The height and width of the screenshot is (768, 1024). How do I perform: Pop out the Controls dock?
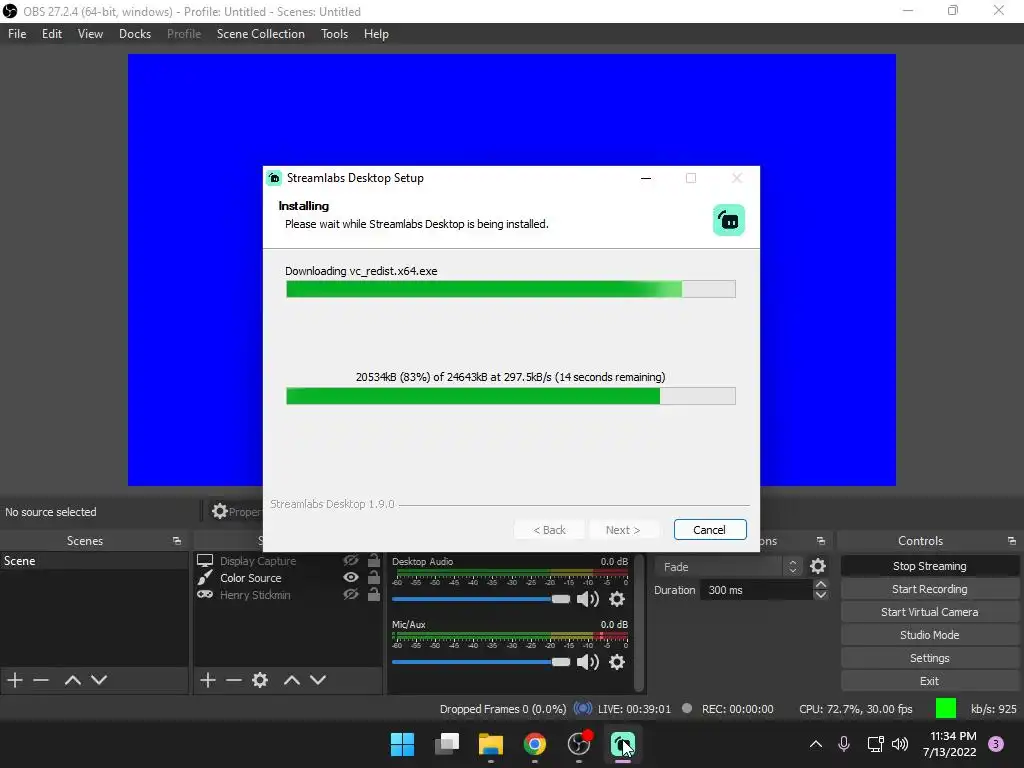coord(1012,541)
